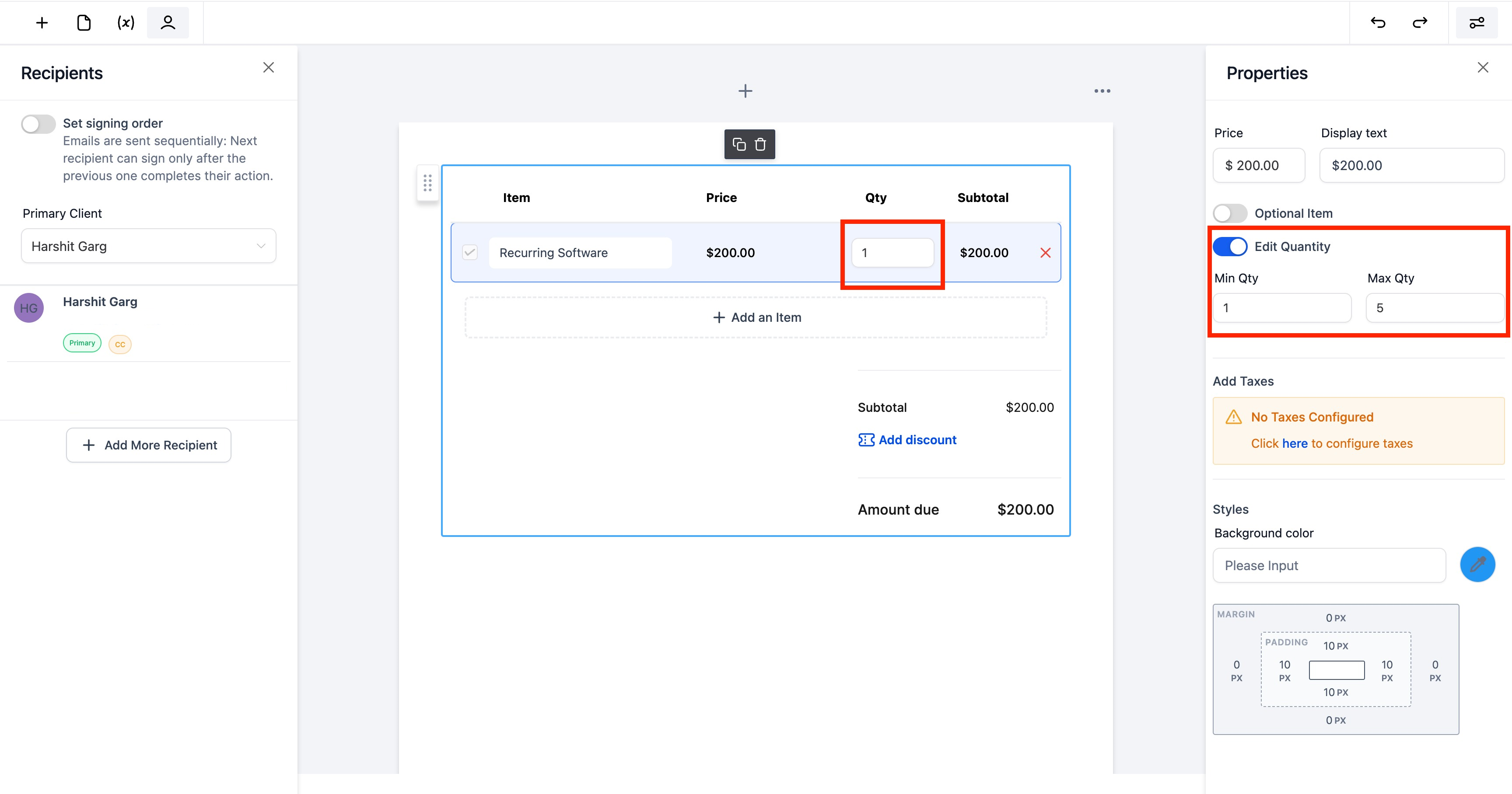Click the Qty input for Recurring Software
The image size is (1512, 794).
point(892,253)
